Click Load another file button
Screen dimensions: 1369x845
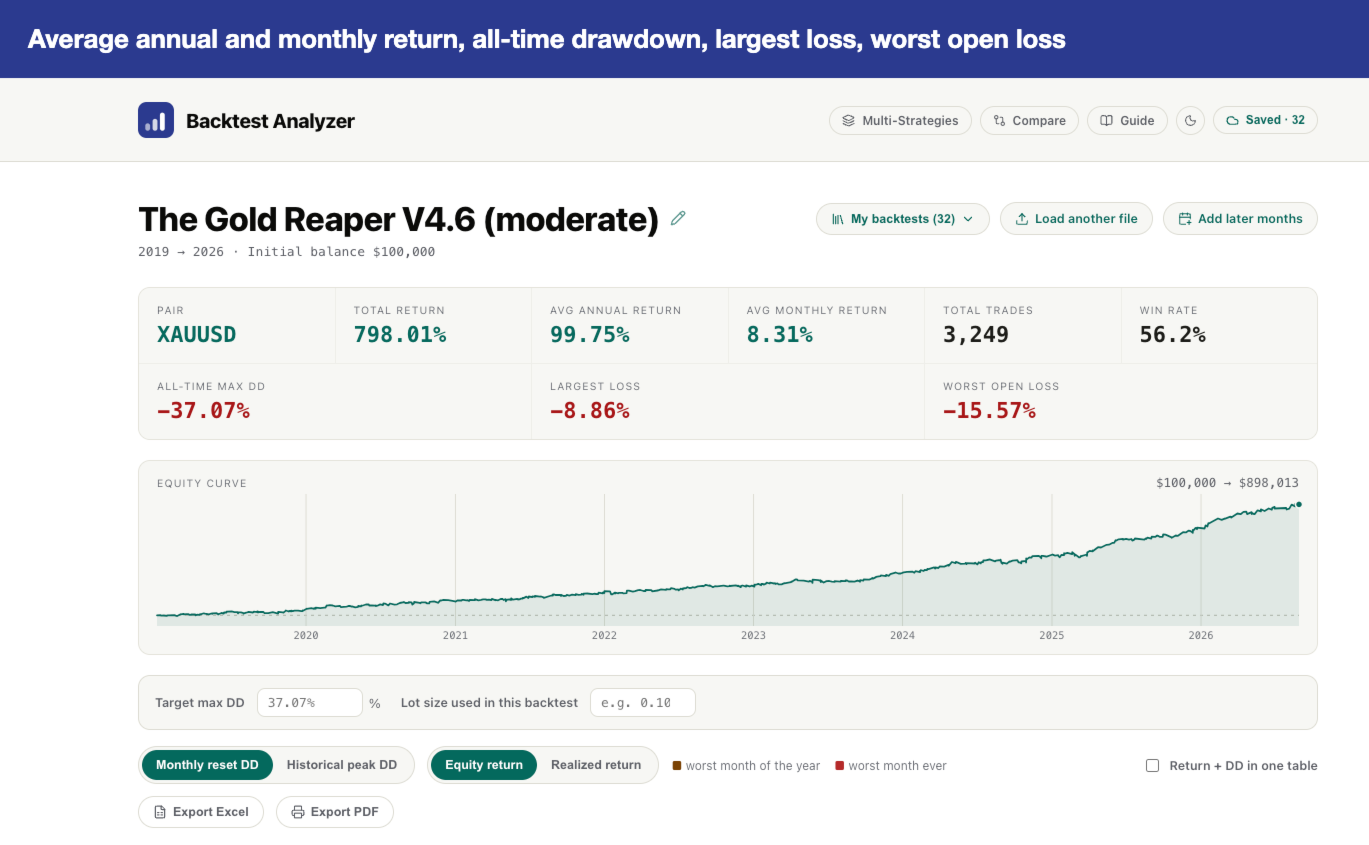1076,219
